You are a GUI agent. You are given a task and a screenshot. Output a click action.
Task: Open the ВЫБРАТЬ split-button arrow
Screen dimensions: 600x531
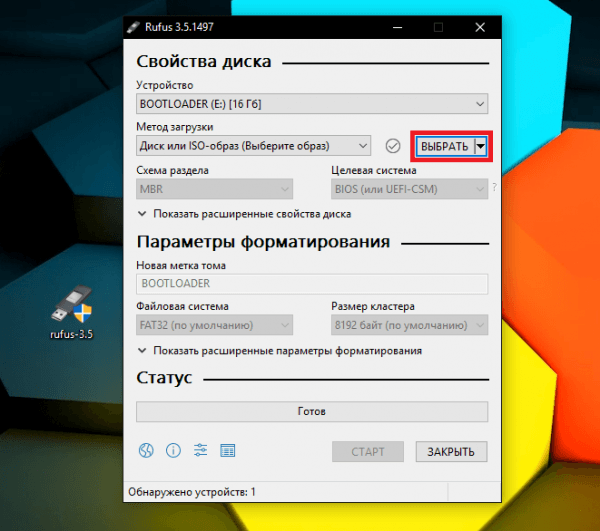[480, 146]
